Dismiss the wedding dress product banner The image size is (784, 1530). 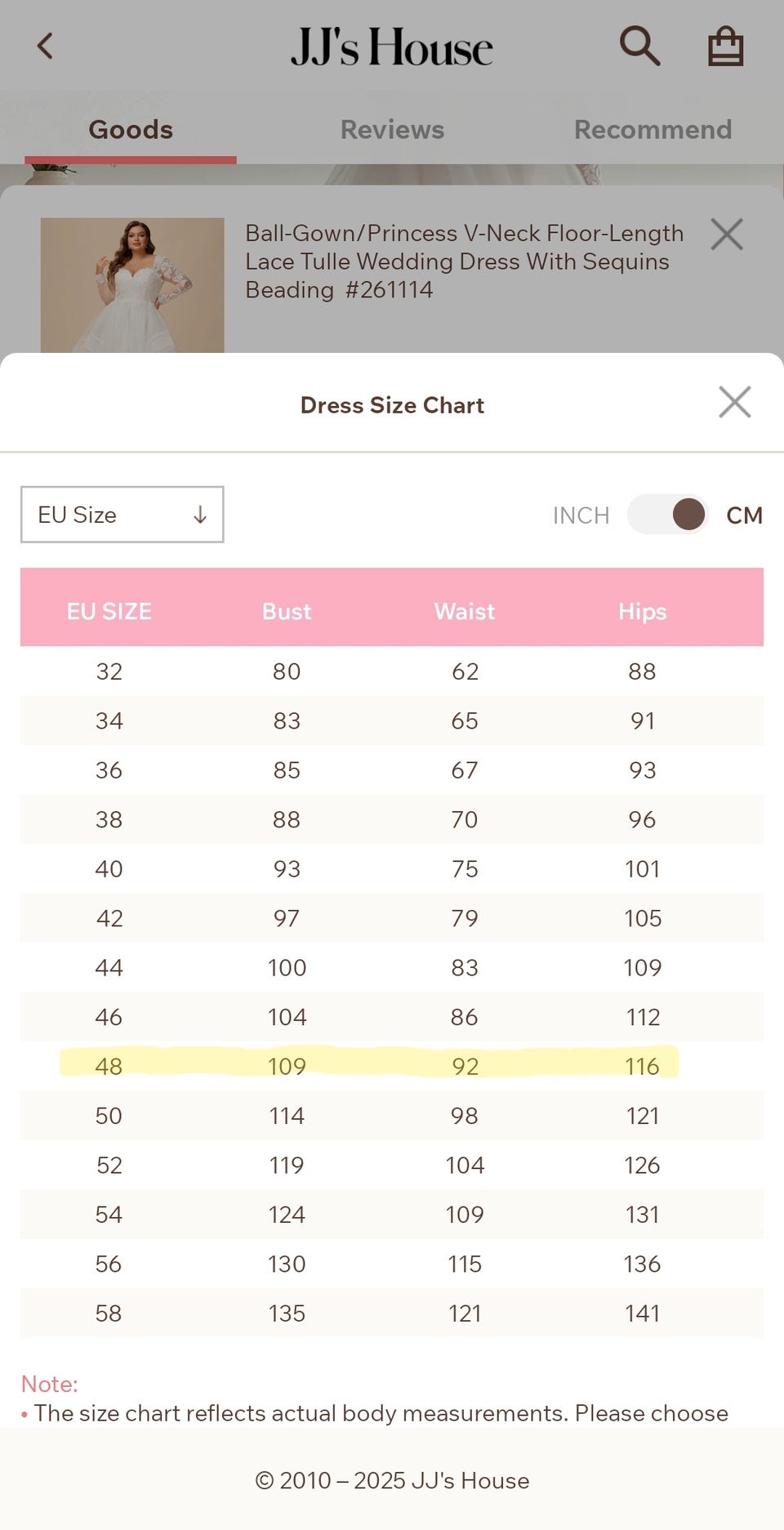[x=726, y=234]
